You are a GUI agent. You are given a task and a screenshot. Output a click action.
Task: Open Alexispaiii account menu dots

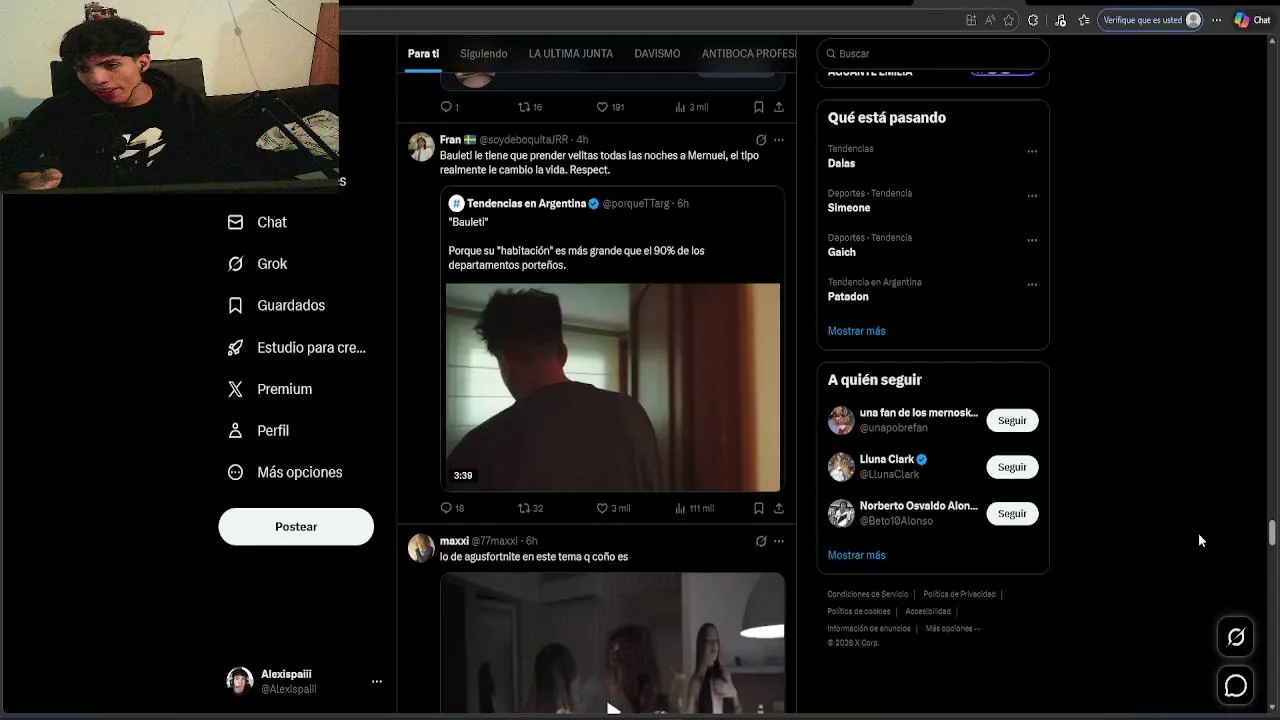[377, 681]
